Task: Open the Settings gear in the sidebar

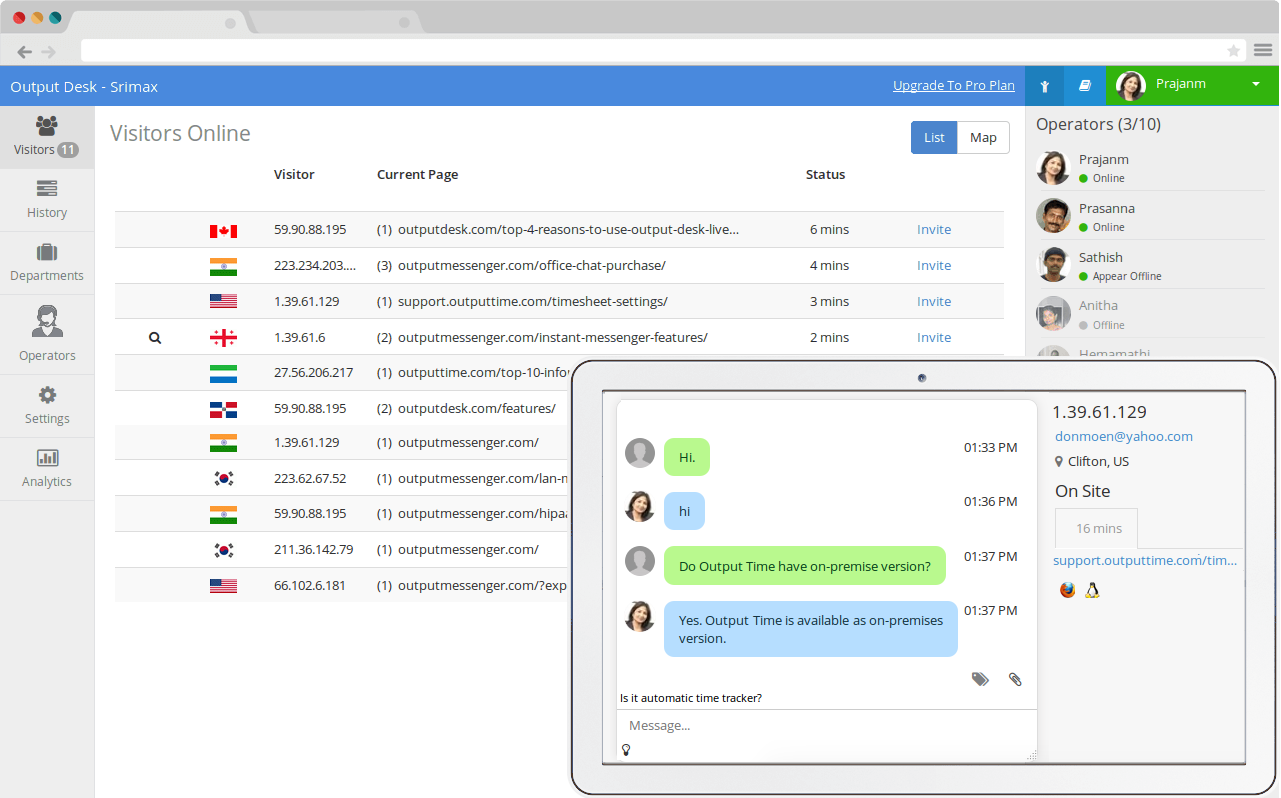Action: tap(47, 395)
